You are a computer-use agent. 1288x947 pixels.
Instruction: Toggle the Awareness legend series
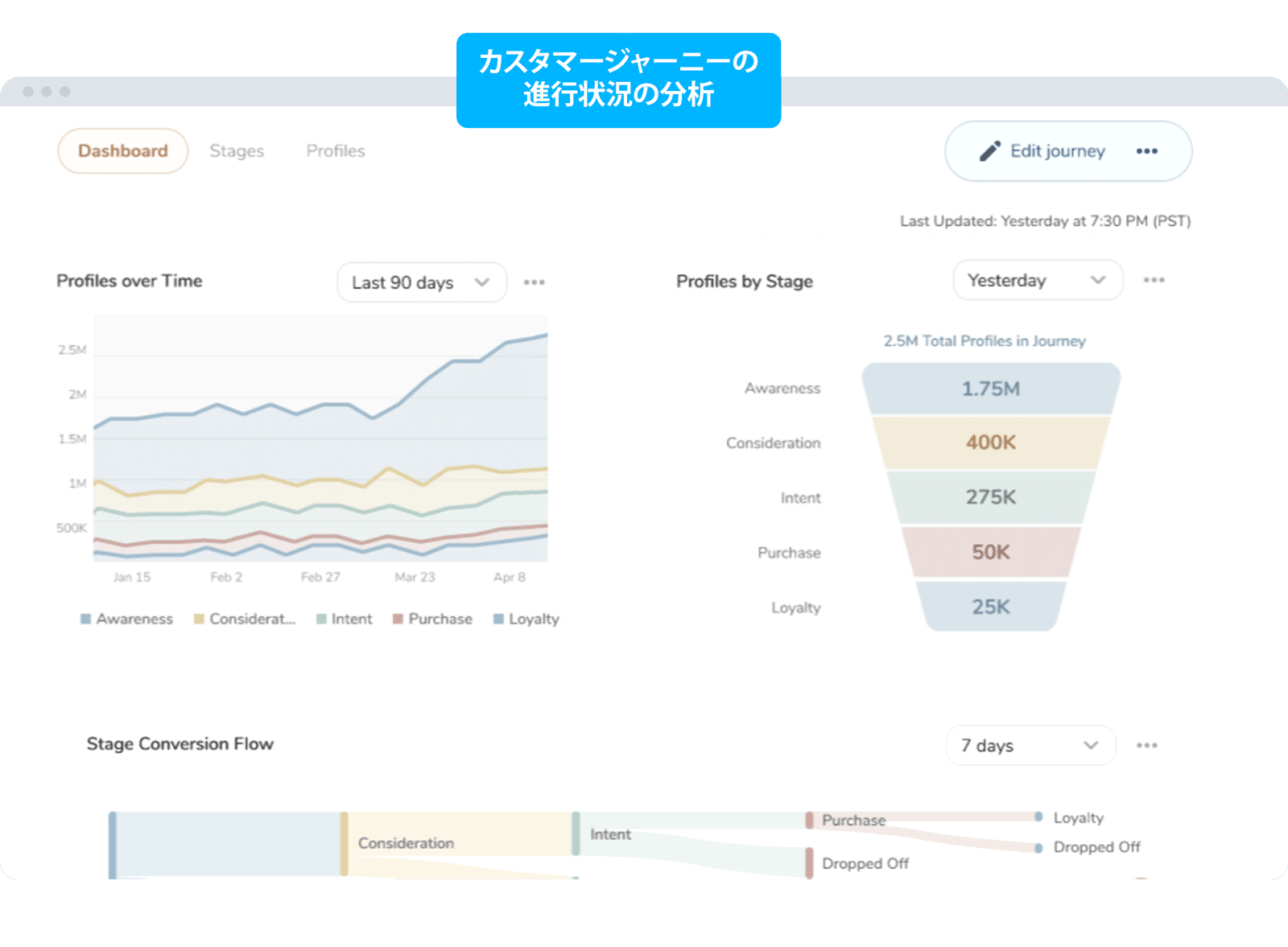[126, 619]
